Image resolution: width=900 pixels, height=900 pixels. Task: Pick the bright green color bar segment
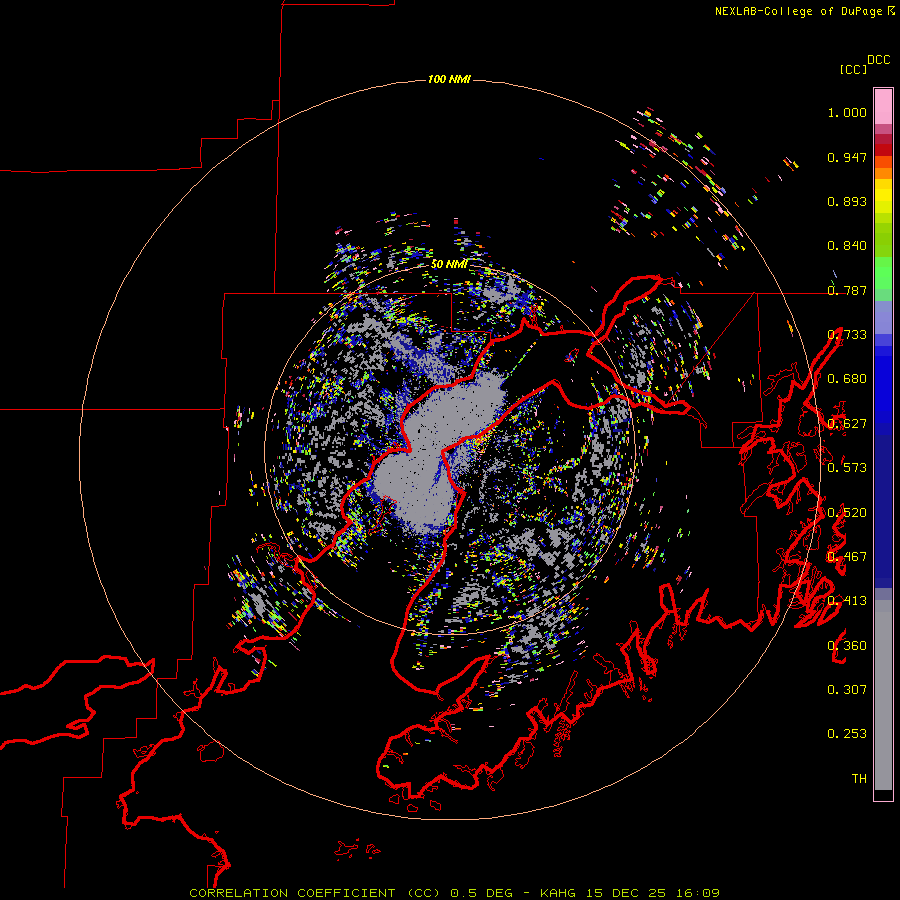tap(883, 273)
